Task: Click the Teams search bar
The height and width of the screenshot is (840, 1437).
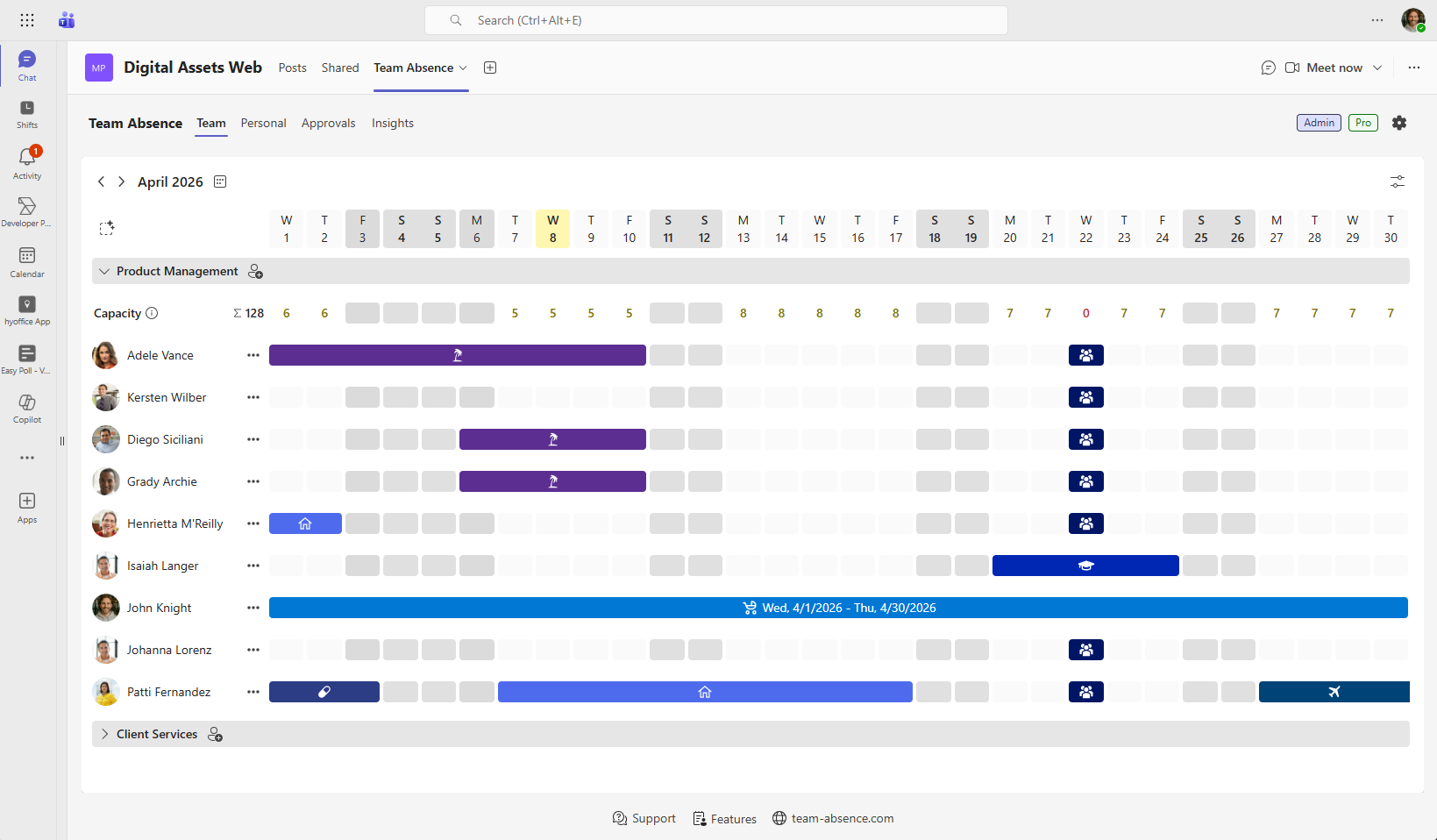Action: pos(715,19)
